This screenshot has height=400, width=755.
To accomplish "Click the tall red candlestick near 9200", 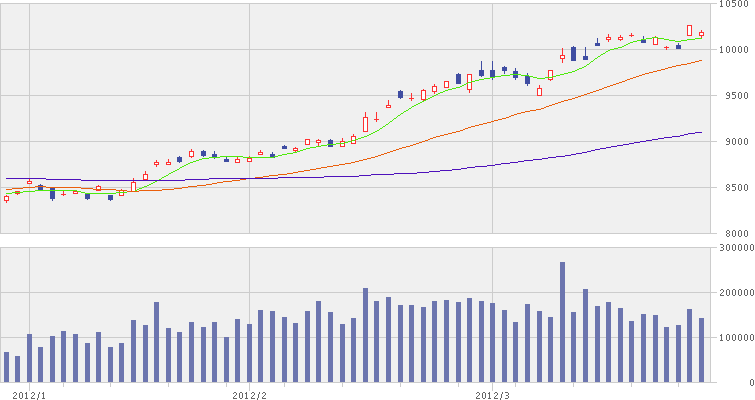I will click(365, 124).
